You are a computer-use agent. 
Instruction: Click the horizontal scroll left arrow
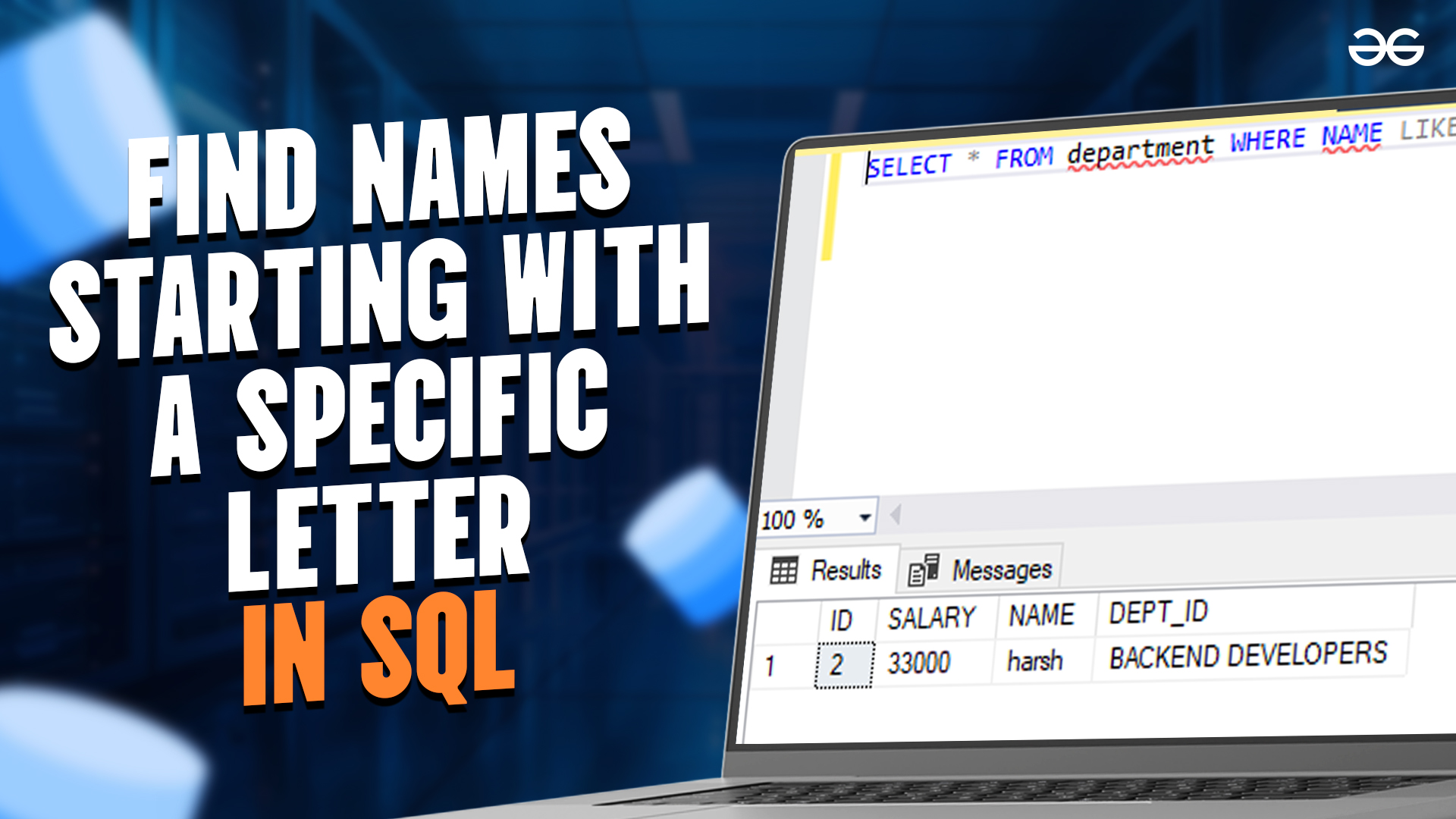pyautogui.click(x=896, y=516)
